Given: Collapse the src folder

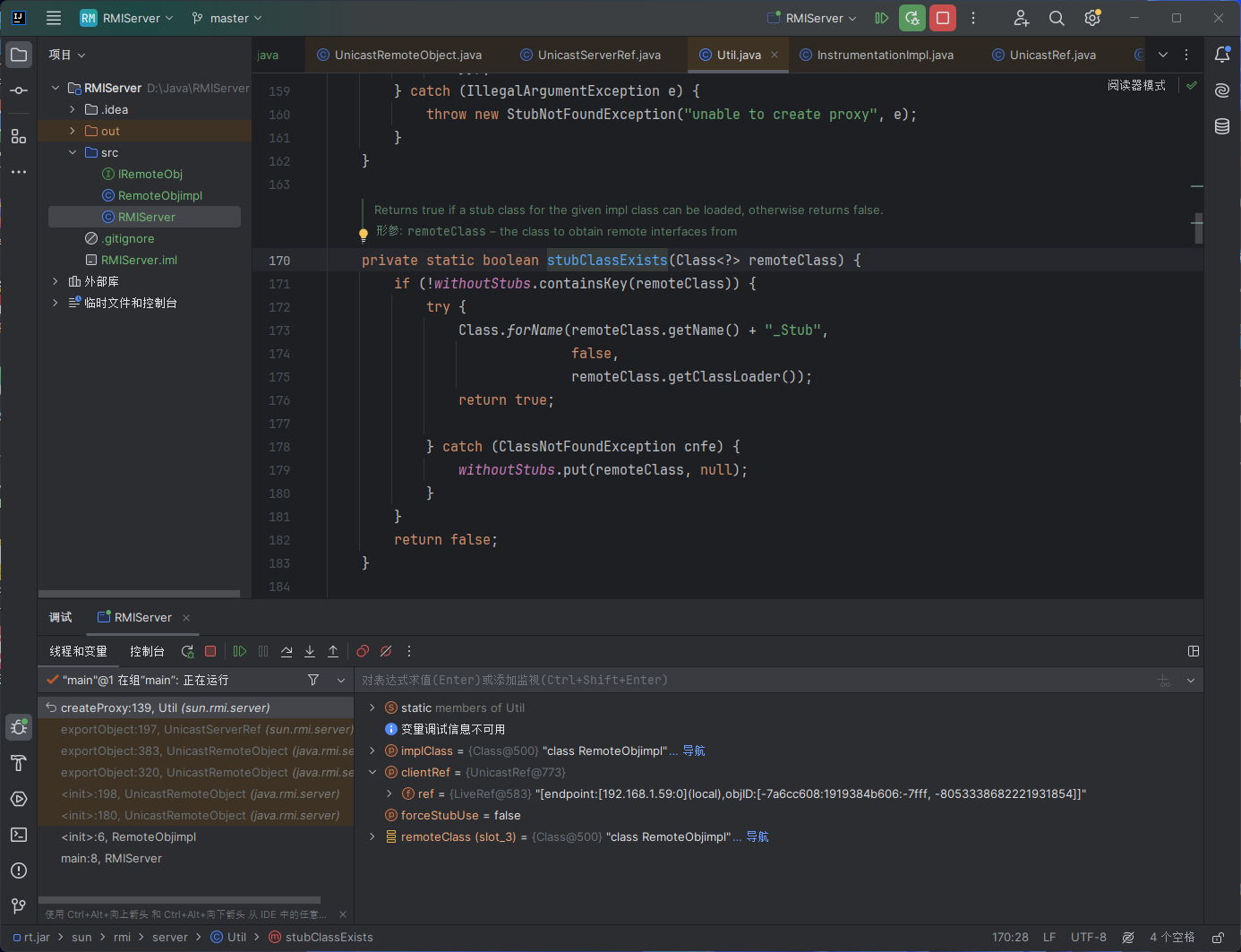Looking at the screenshot, I should point(73,152).
